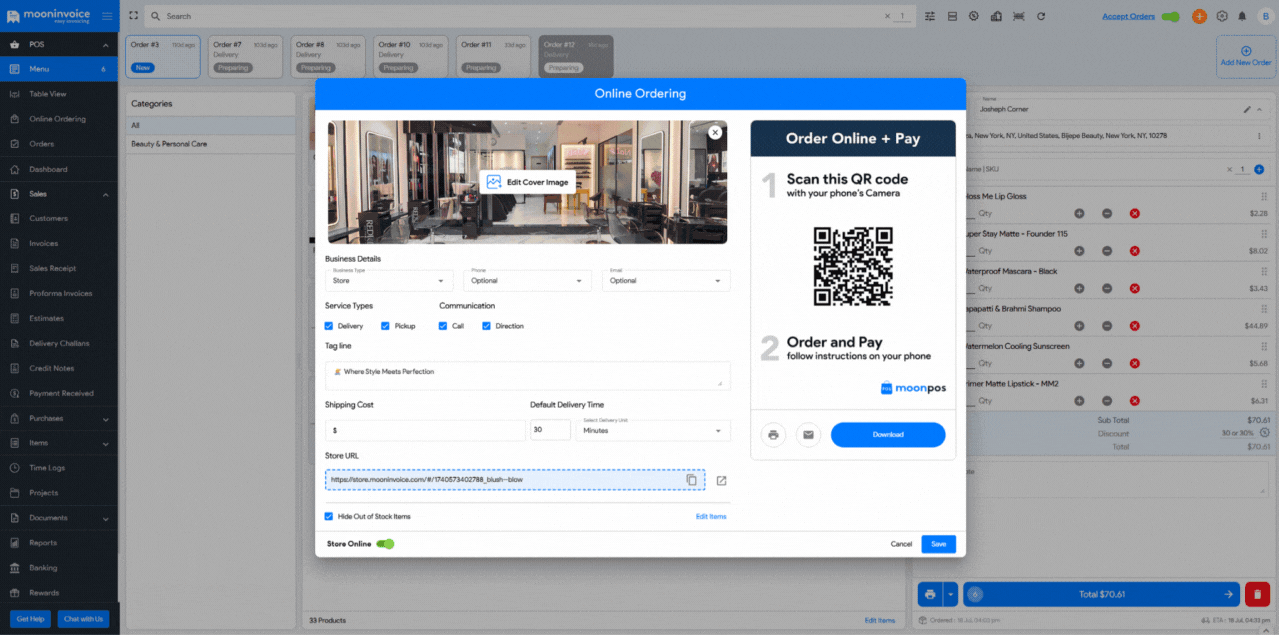The width and height of the screenshot is (1279, 635).
Task: Click the orange plus quick-add icon
Action: [x=1199, y=16]
